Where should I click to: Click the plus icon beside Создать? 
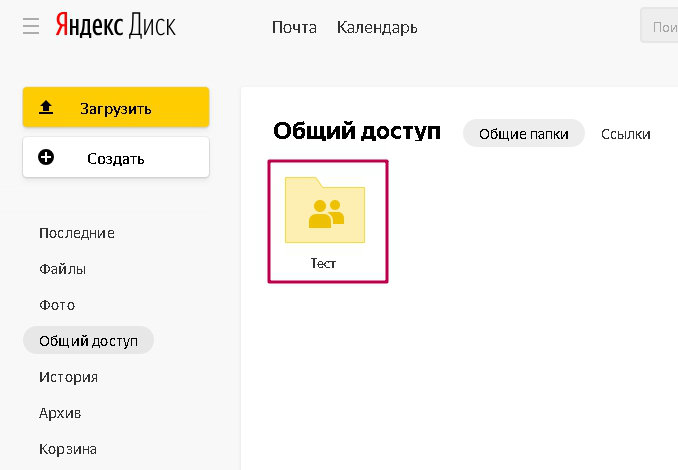pos(45,158)
